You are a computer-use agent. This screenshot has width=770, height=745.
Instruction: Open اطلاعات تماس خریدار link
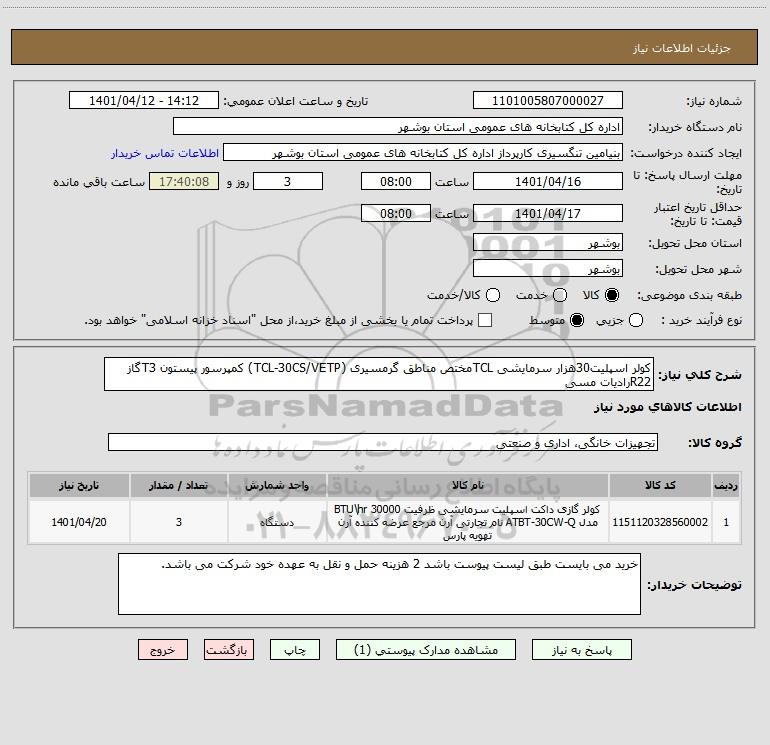165,153
